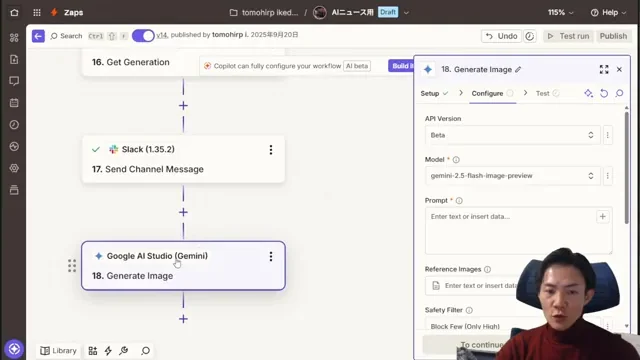Open the sidebar calendar icon
The image size is (640, 360).
pos(14,103)
